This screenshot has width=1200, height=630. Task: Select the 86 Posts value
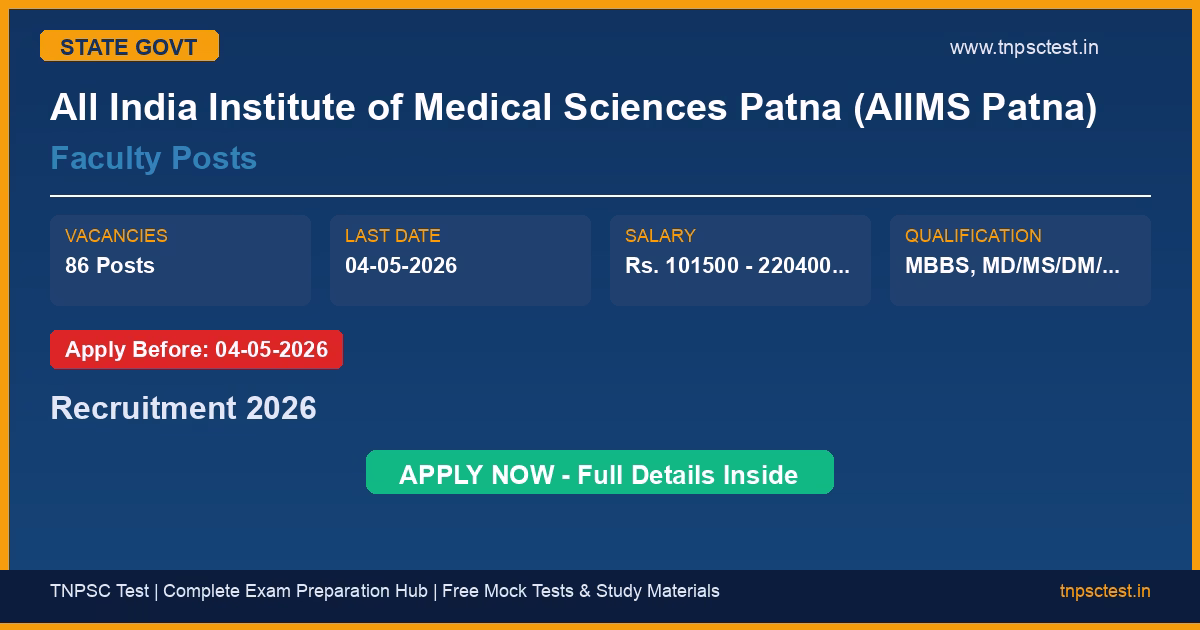coord(110,266)
